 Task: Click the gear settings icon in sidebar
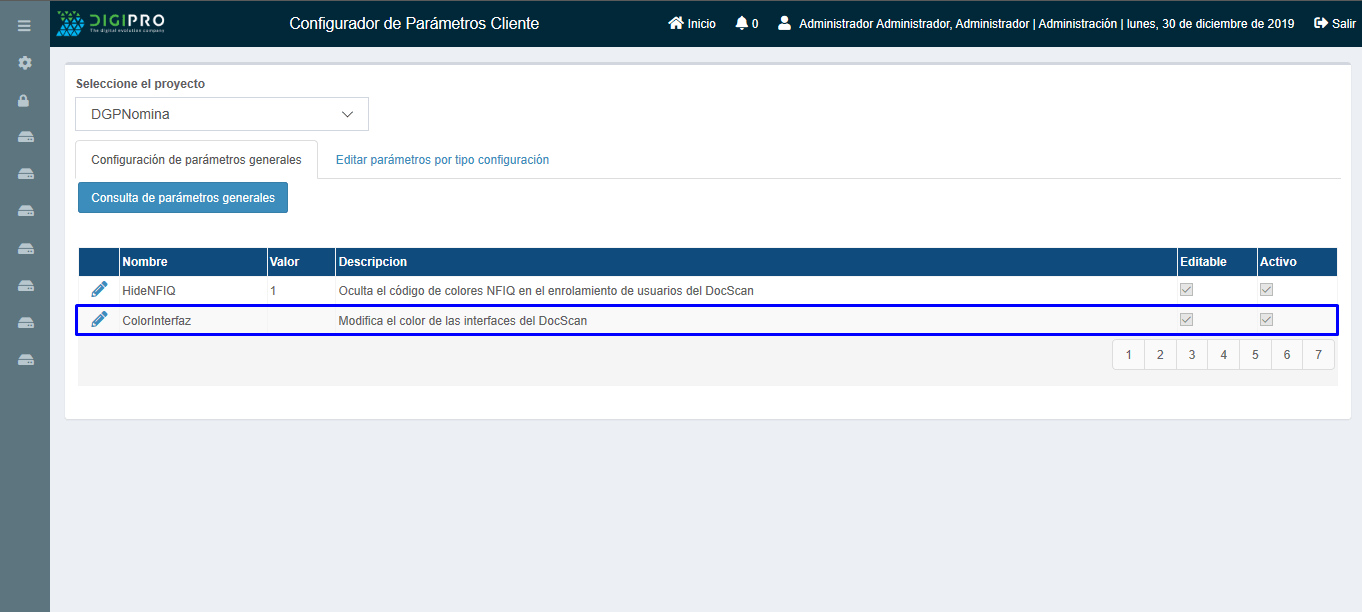point(24,63)
